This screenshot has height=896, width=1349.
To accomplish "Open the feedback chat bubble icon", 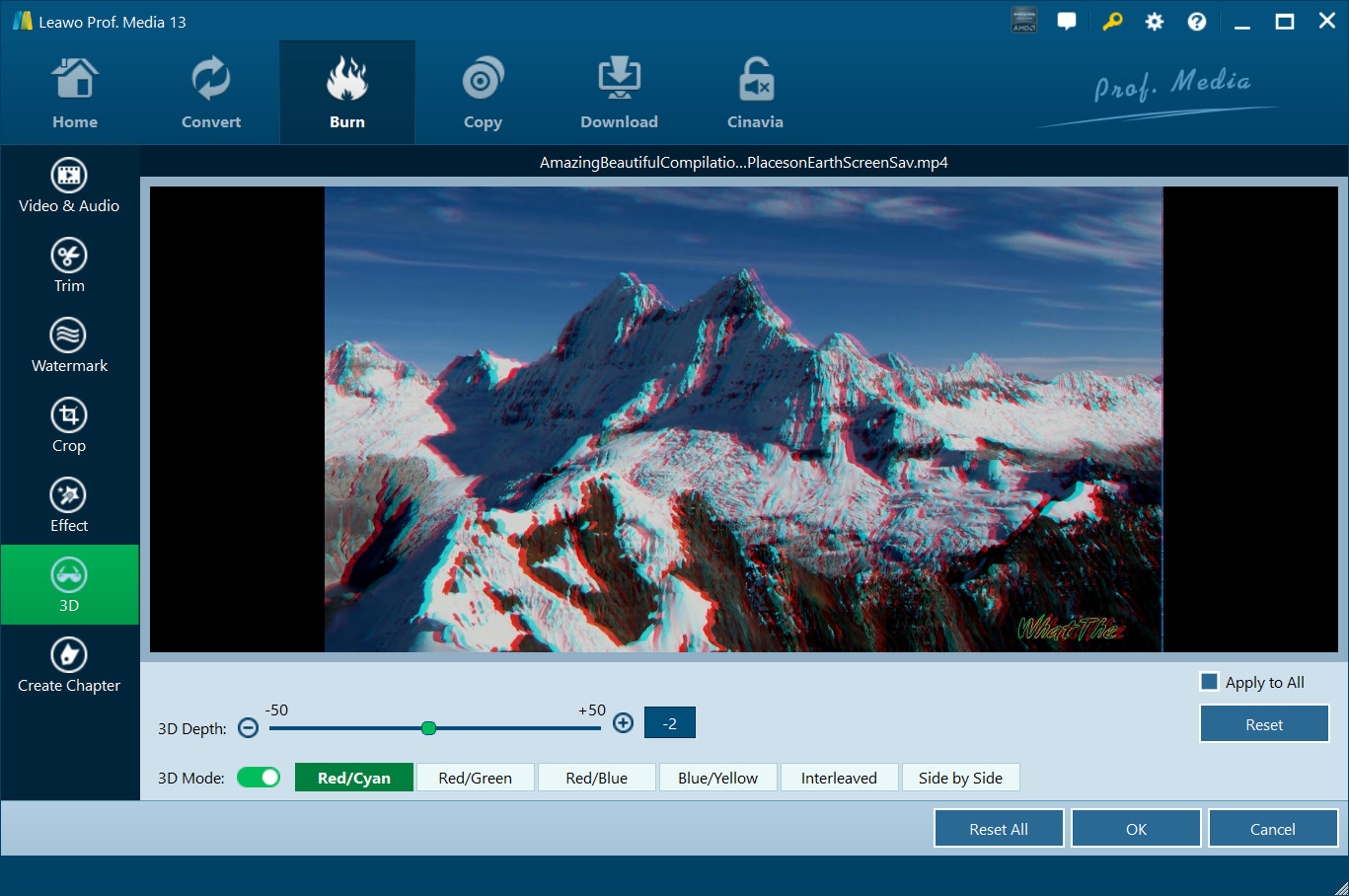I will 1067,22.
